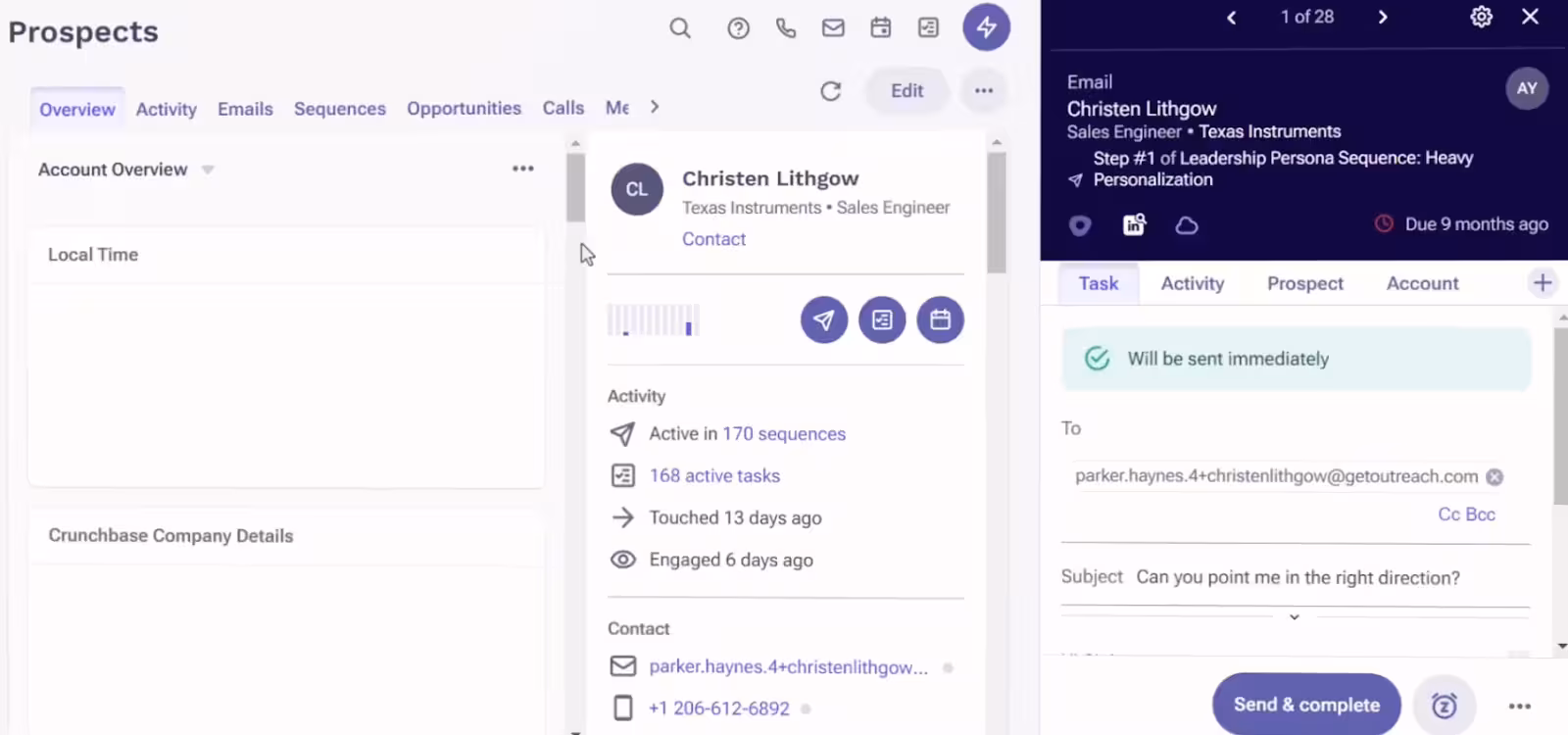Open the calendar icon in header
Image resolution: width=1568 pixels, height=735 pixels.
[881, 28]
